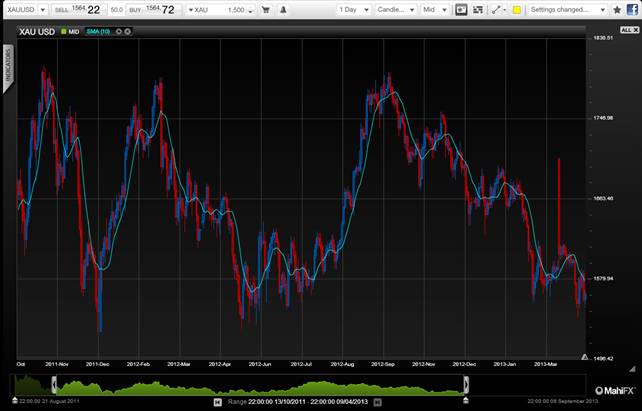Screen dimensions: 642x411
Task: Click the left range handle on navigator
Action: coord(14,385)
